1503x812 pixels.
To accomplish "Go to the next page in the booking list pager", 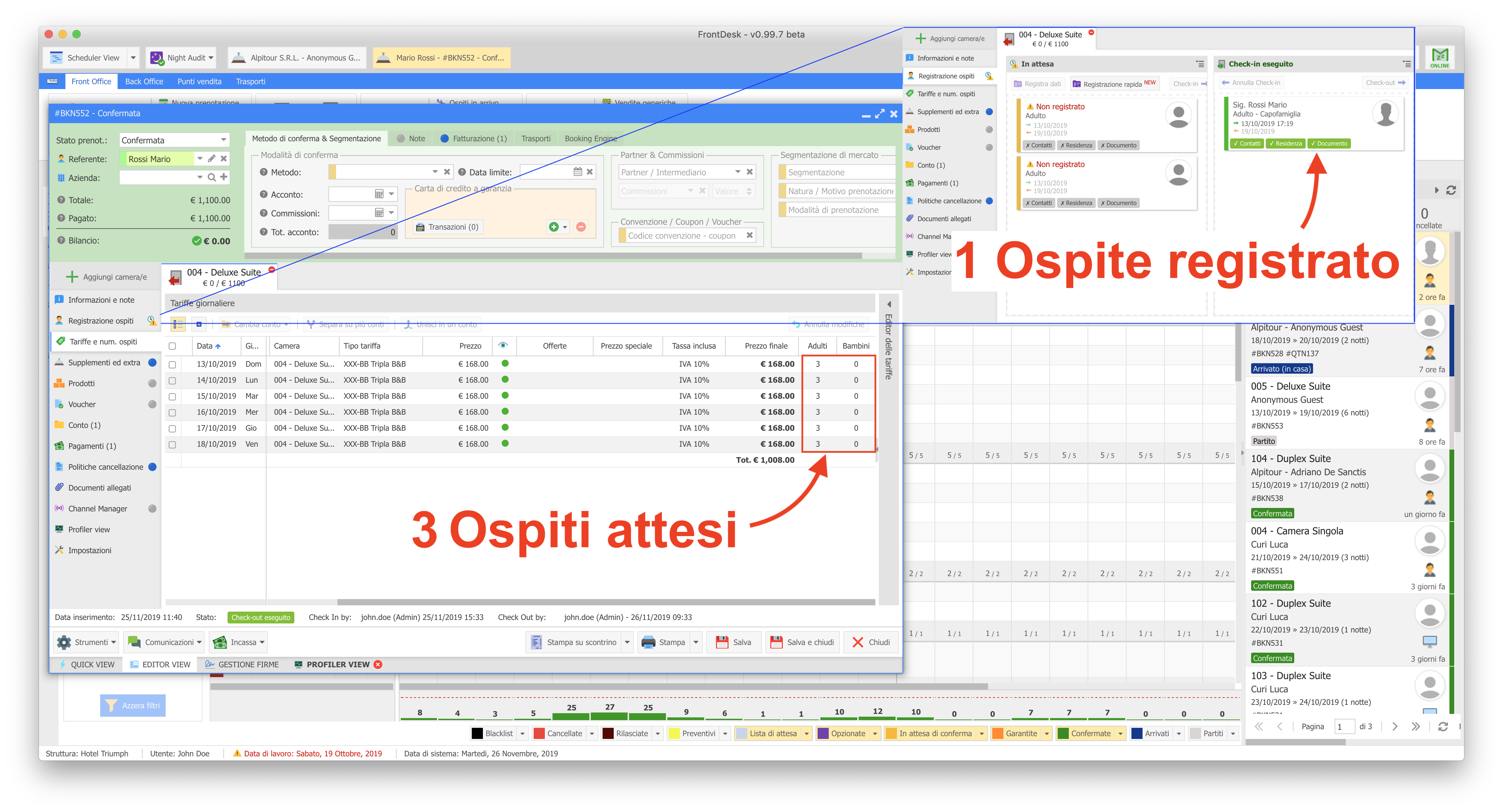I will 1394,726.
